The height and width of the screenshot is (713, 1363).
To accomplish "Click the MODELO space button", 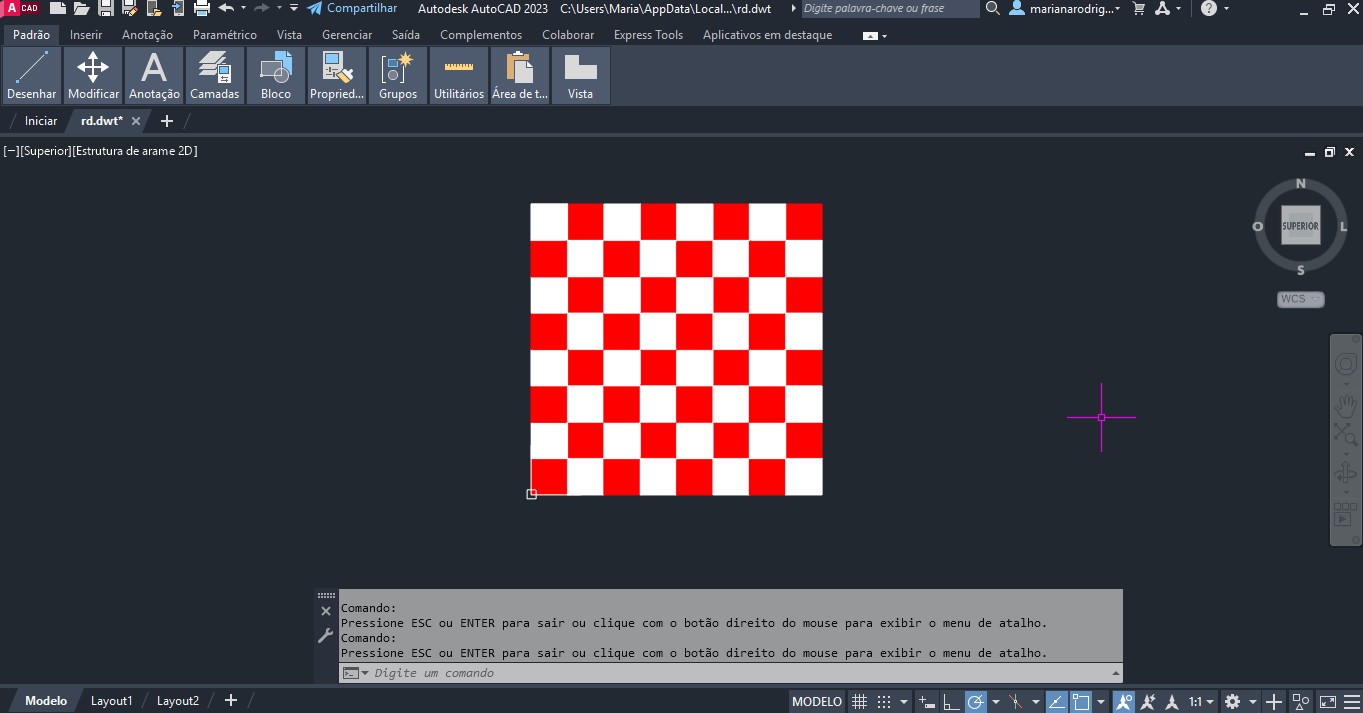I will coord(817,702).
